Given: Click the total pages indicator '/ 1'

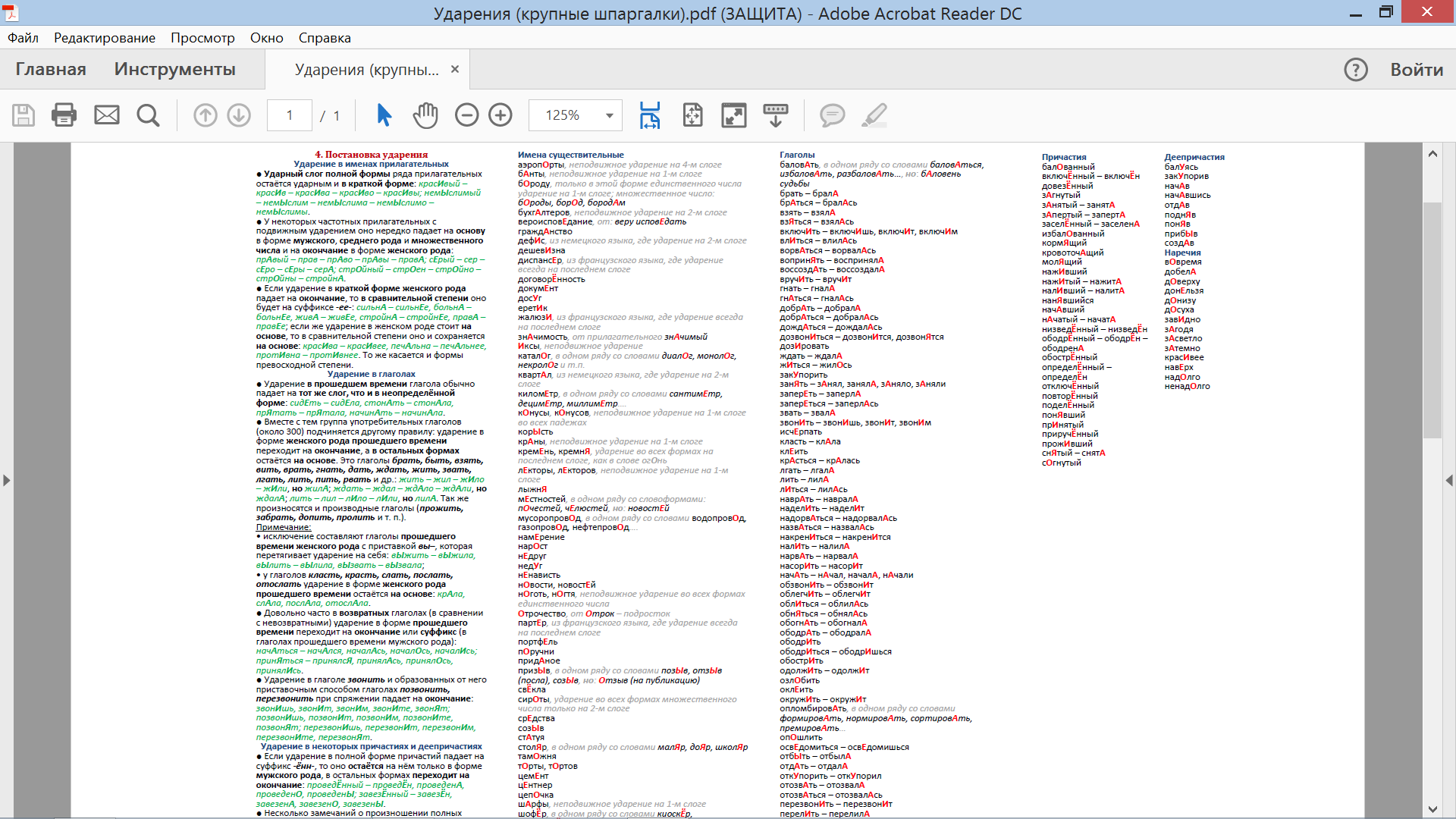Looking at the screenshot, I should tap(330, 115).
